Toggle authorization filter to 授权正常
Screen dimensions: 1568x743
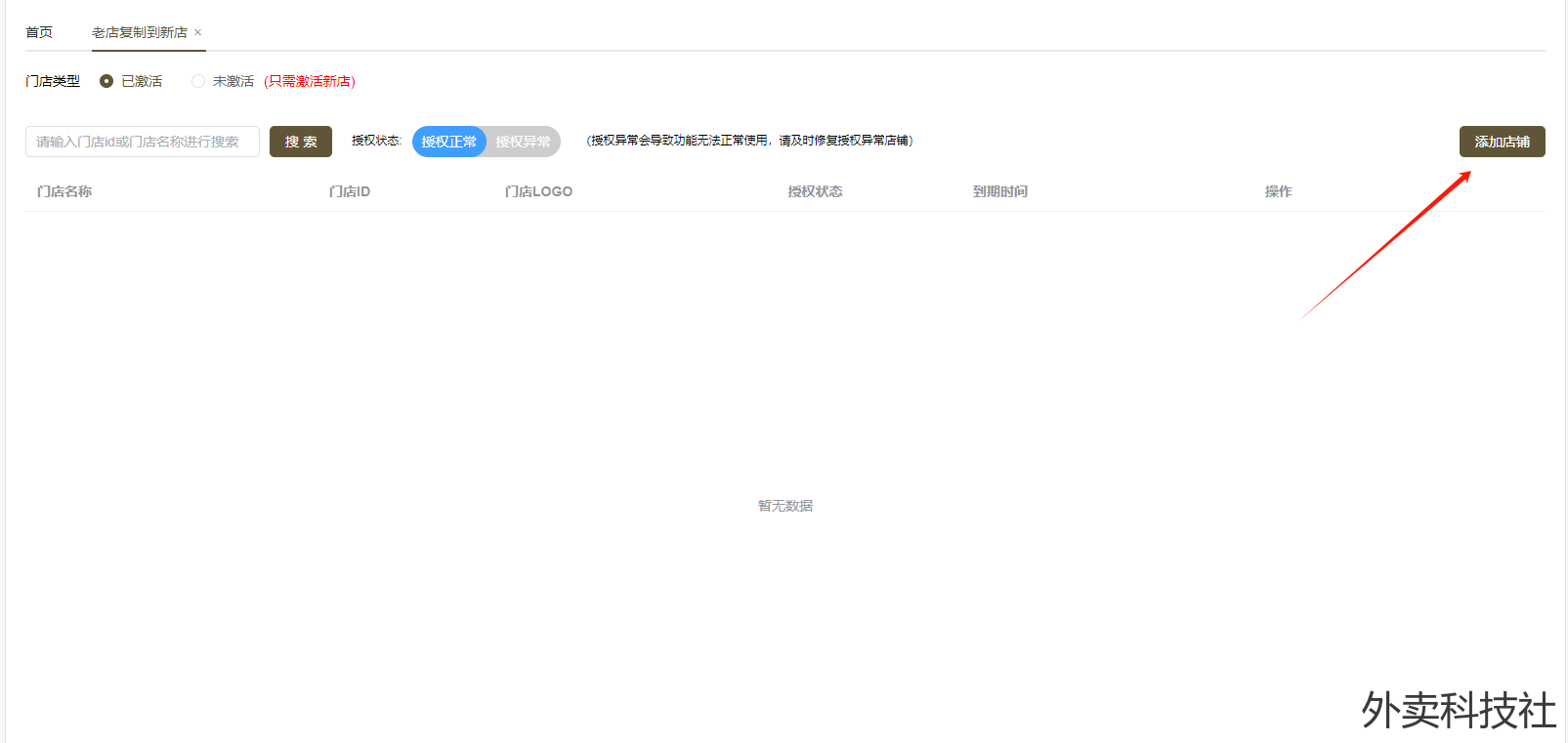coord(449,142)
